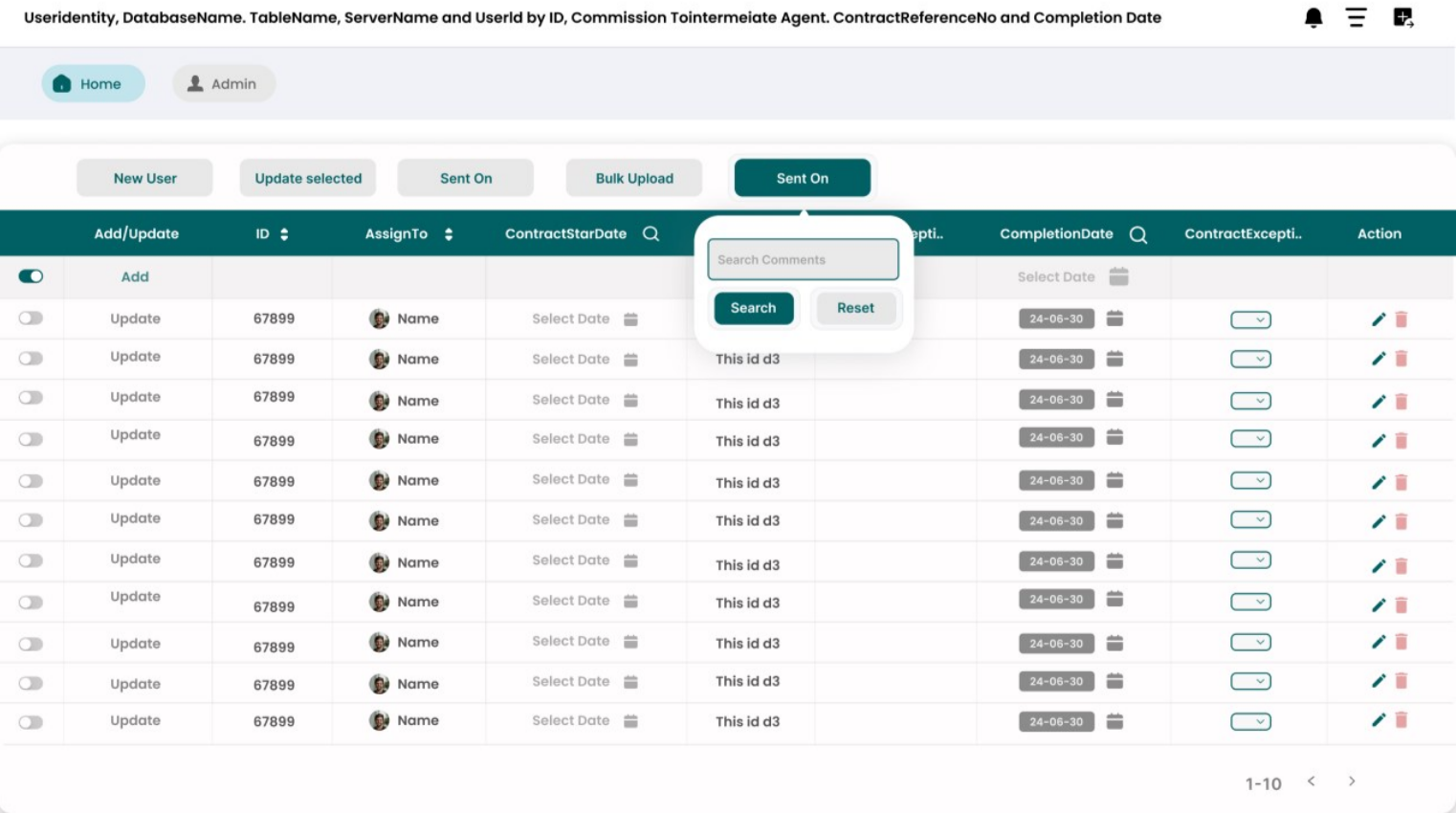Open the Admin tab
This screenshot has width=1456, height=813.
click(x=224, y=84)
